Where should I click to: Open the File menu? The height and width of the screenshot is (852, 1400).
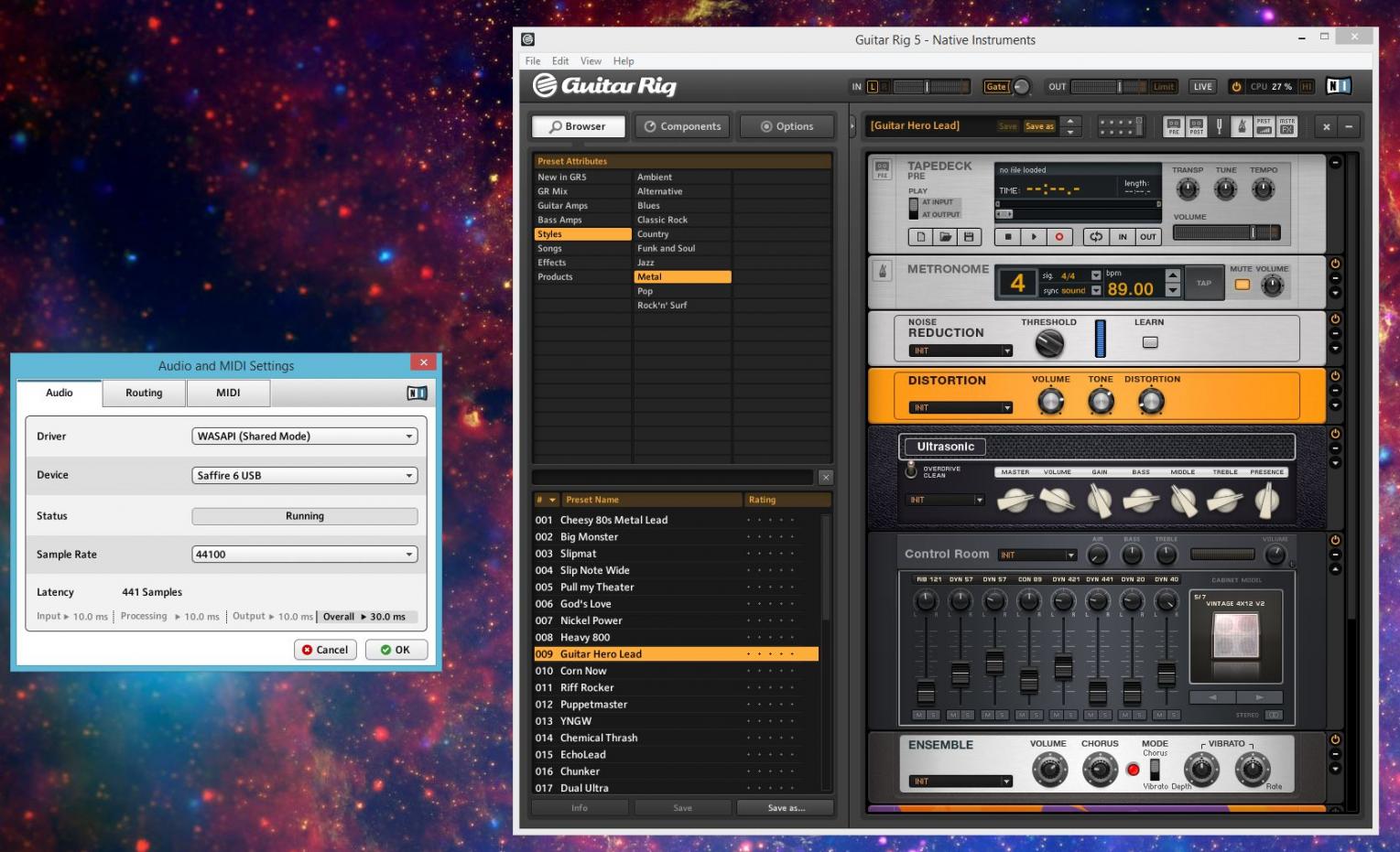click(533, 61)
